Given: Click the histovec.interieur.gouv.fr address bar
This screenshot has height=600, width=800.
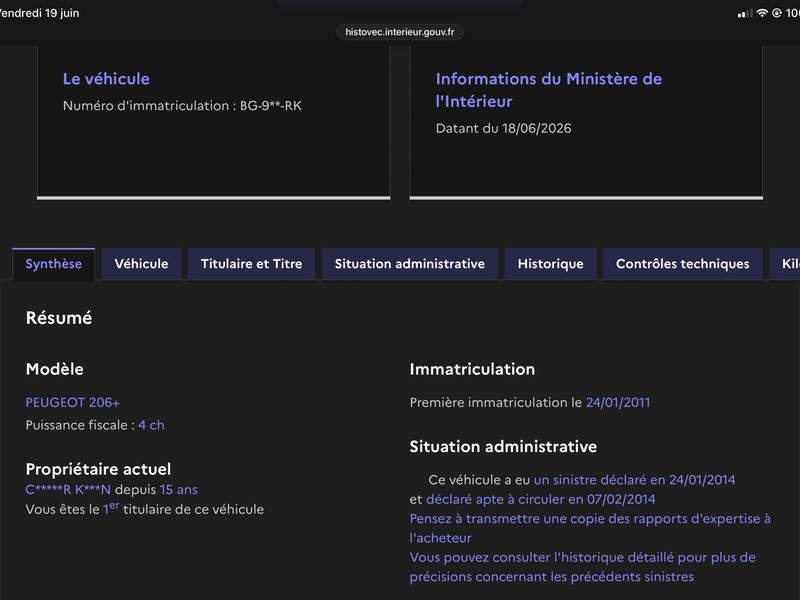Looking at the screenshot, I should [399, 32].
